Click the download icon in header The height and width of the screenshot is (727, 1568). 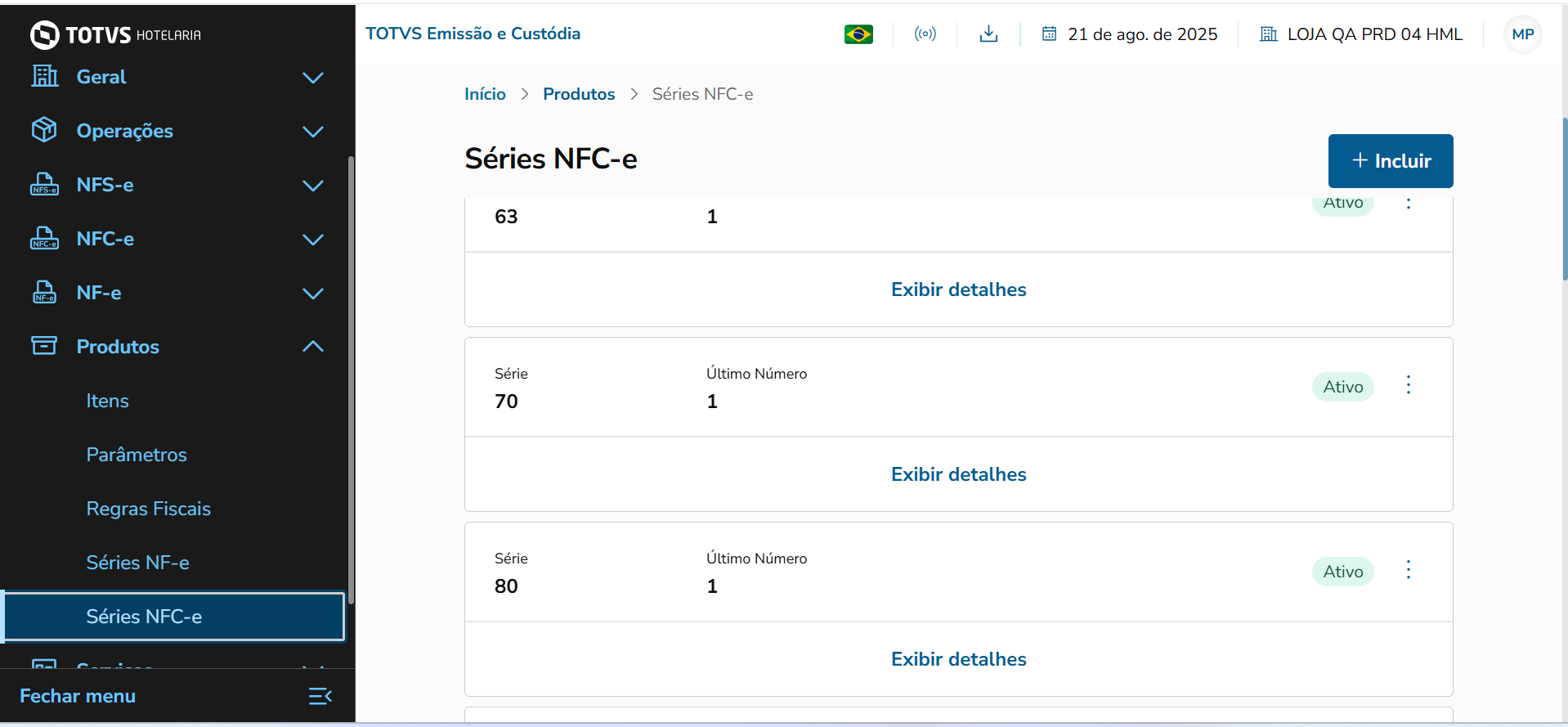click(988, 34)
